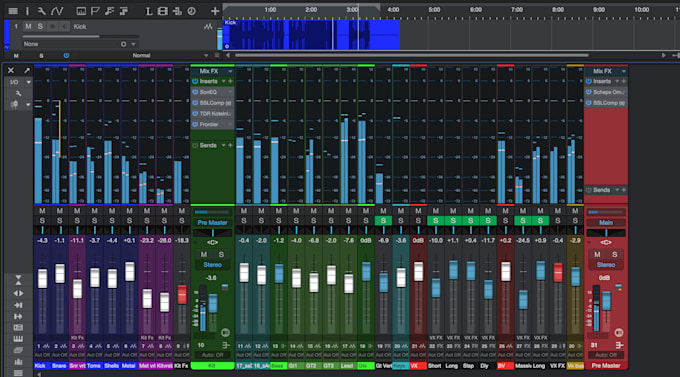
Task: Detach the mixer using arrow icon
Action: (27, 70)
